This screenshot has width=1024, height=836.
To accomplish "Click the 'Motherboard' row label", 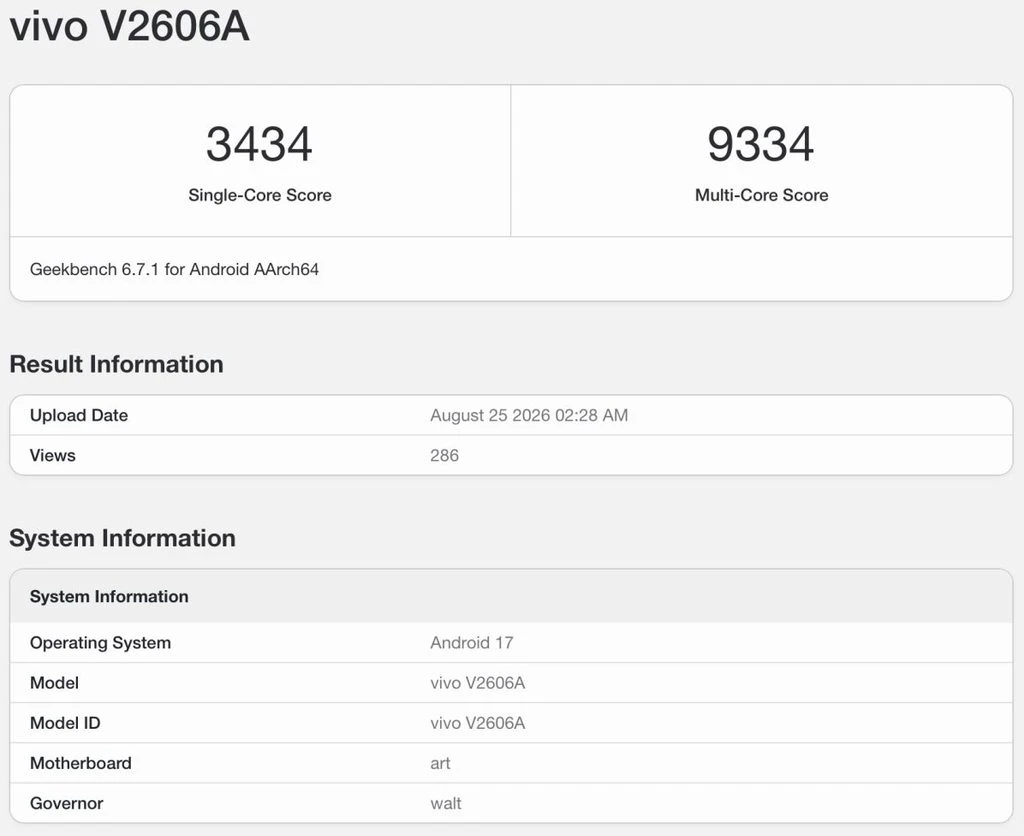I will point(81,763).
